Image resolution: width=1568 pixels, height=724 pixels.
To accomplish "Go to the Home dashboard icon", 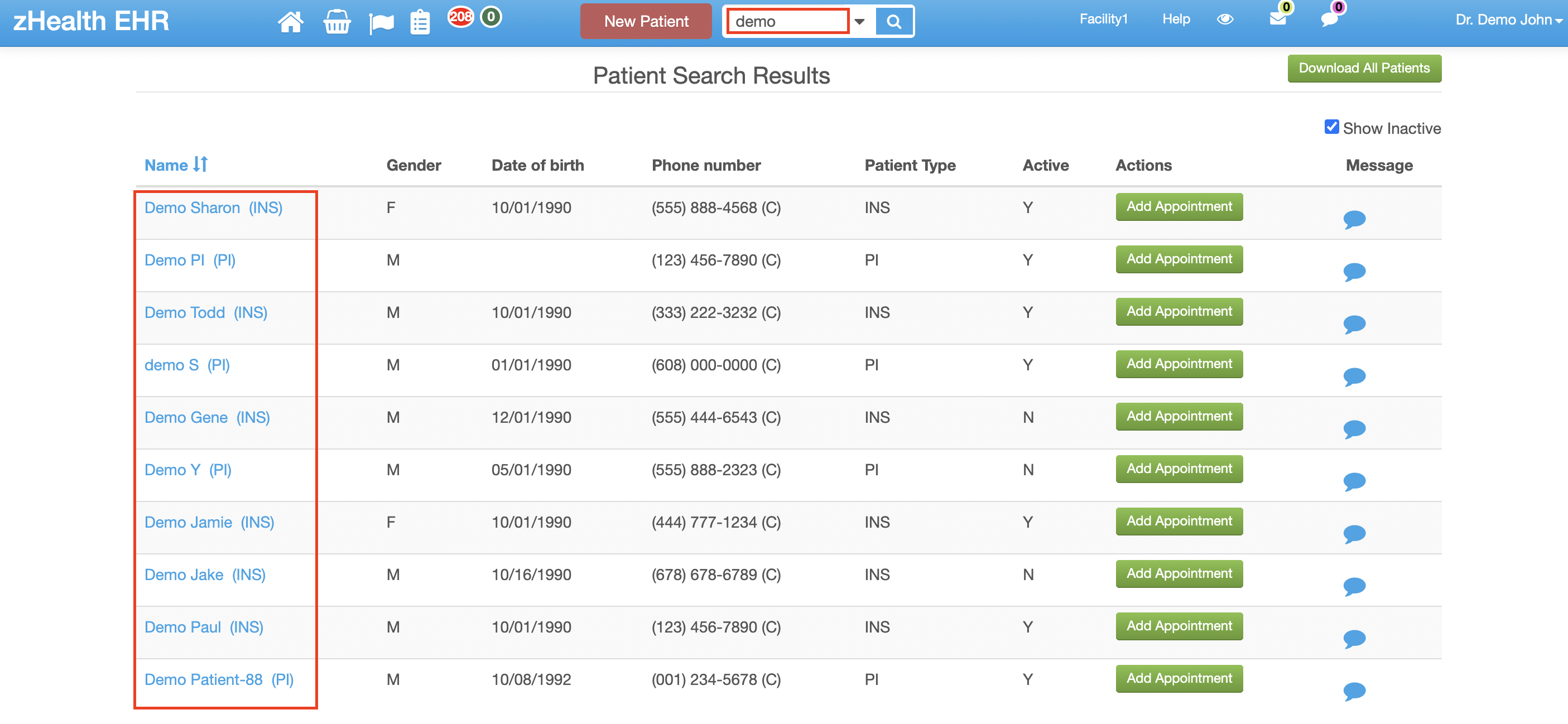I will (x=290, y=22).
